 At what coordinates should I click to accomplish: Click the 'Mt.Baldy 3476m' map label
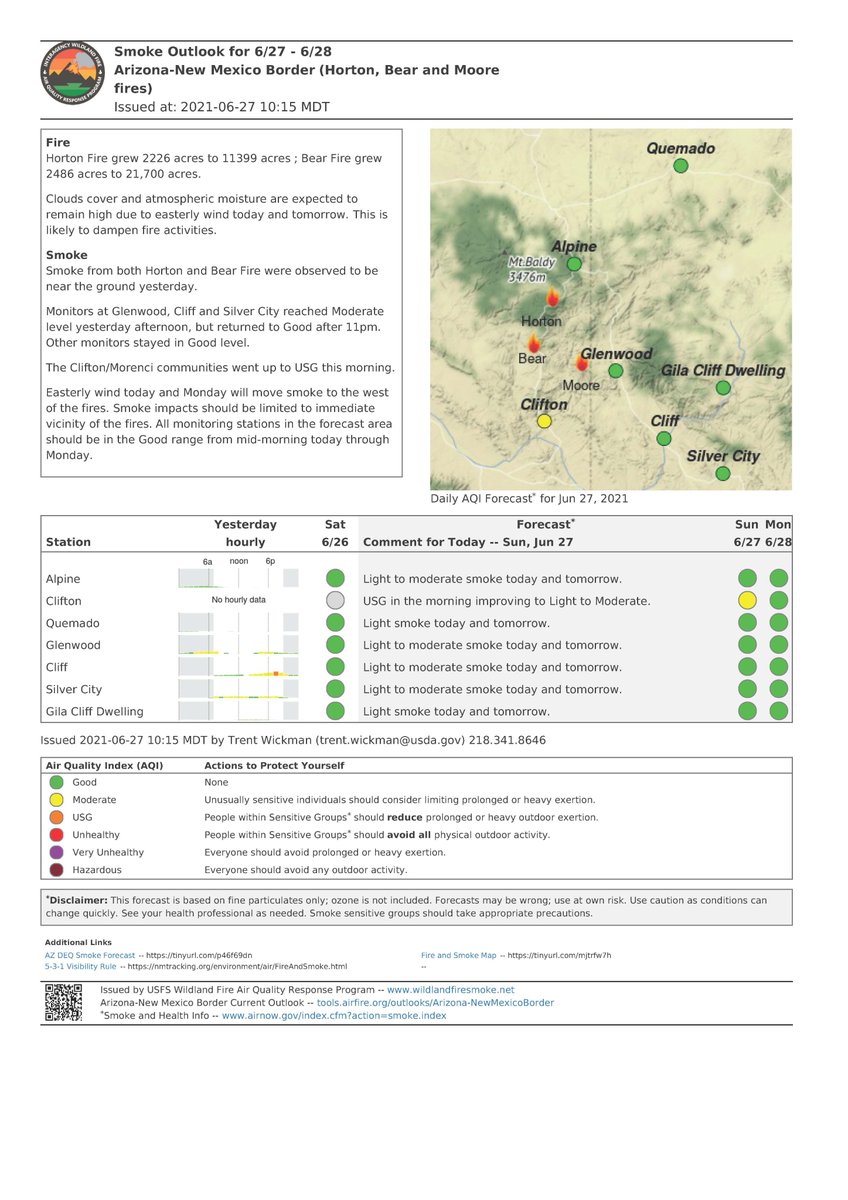point(529,269)
